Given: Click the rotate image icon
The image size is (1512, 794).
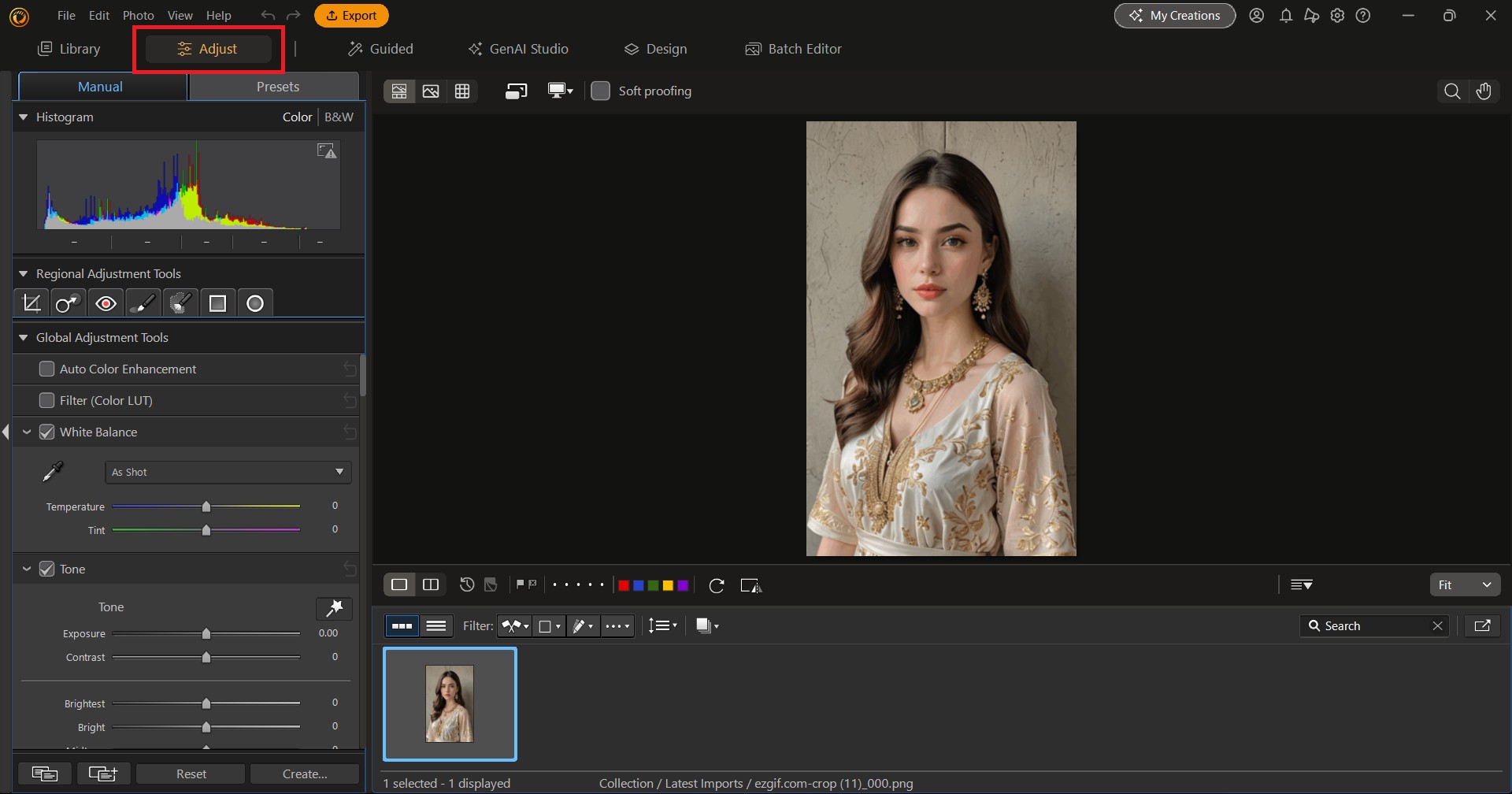Looking at the screenshot, I should click(717, 584).
